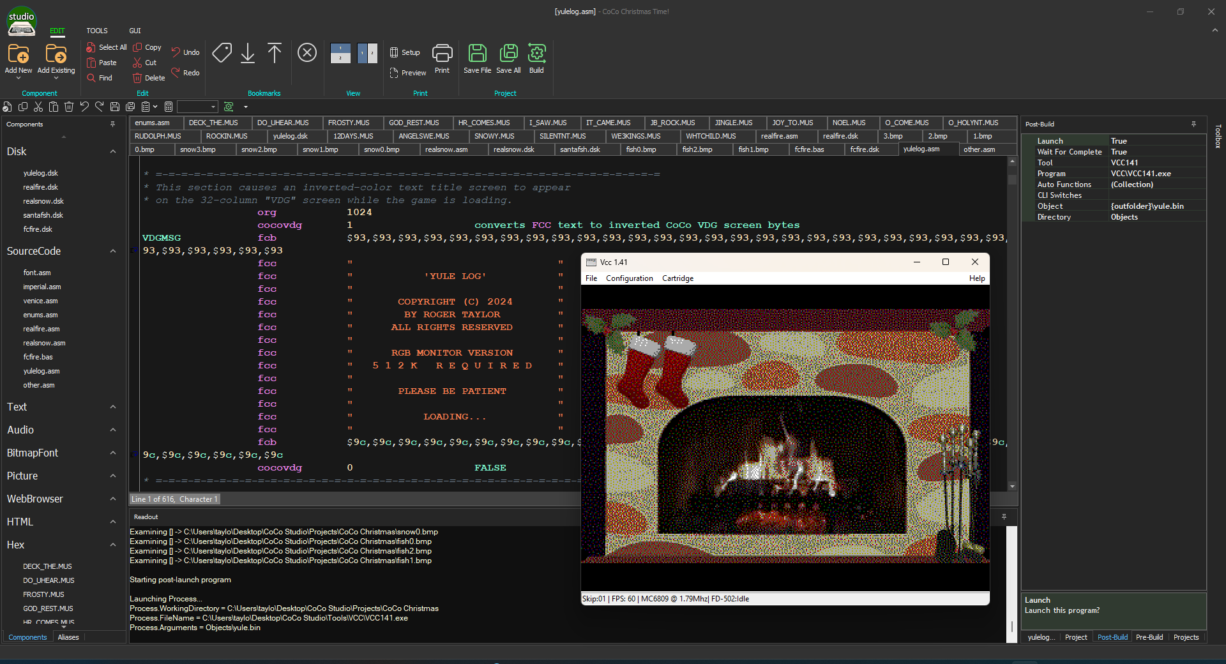Click Undo in the Edit ribbon group
1226x664 pixels.
[x=185, y=52]
